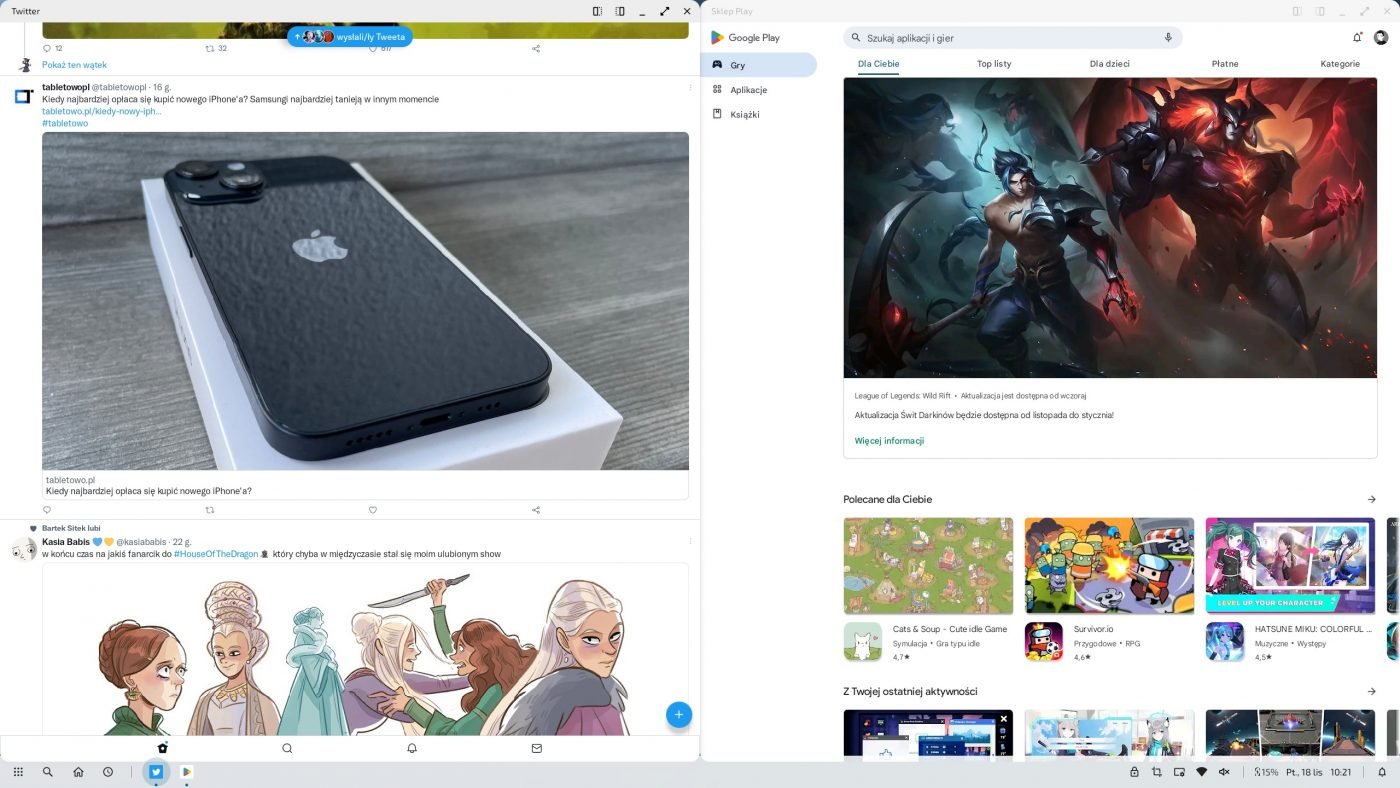Expand 'Z Twojej ostatniej aktywności' with the arrow
The image size is (1400, 788).
(1371, 691)
